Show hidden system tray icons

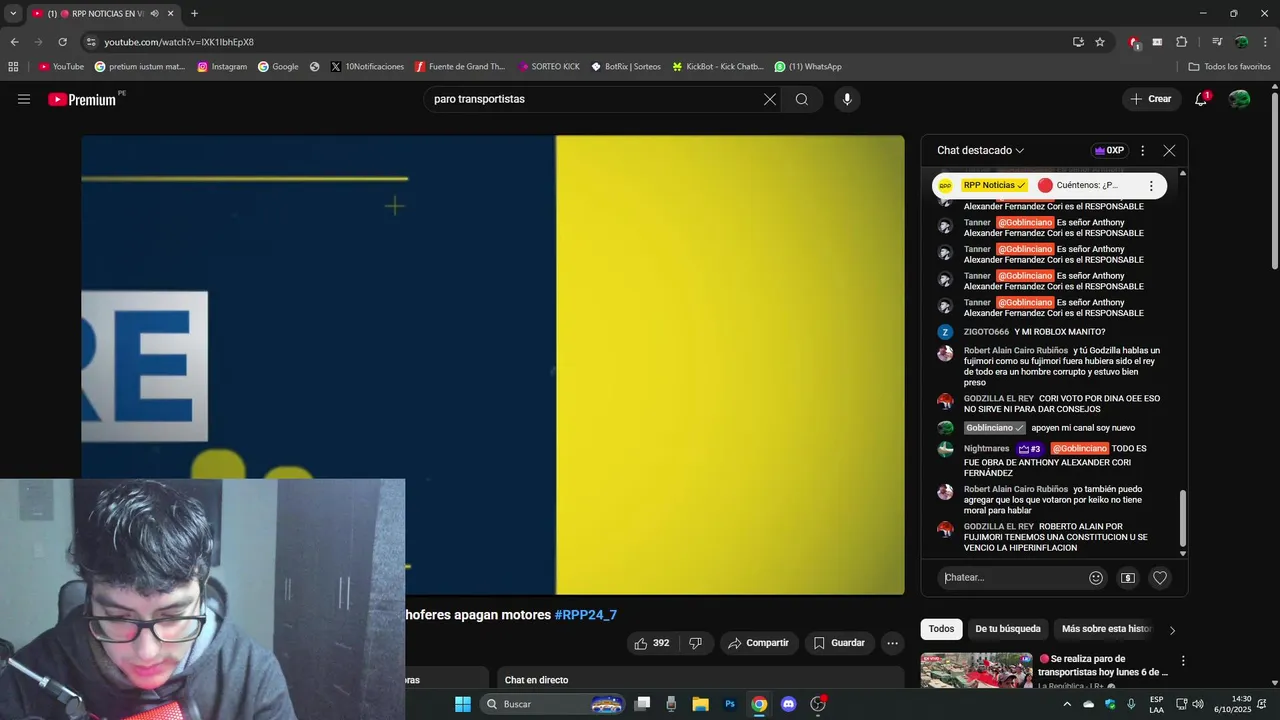(x=1067, y=704)
